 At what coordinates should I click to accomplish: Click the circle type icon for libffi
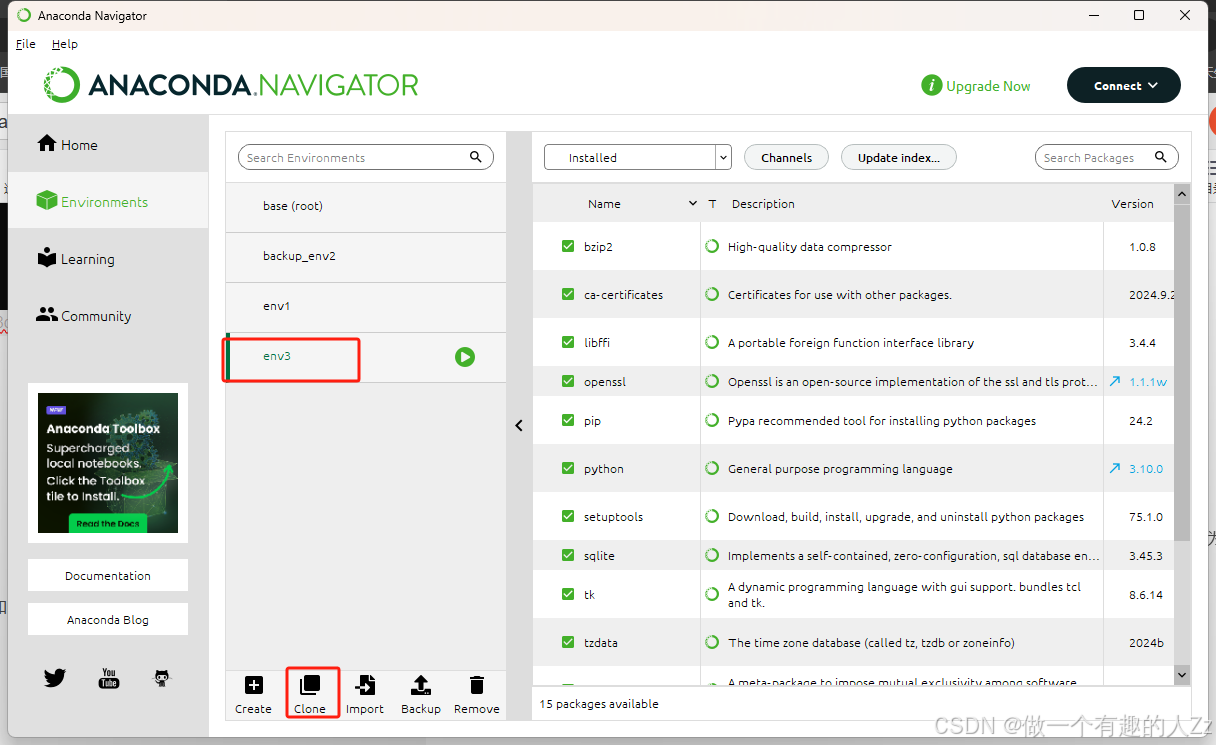pos(712,342)
